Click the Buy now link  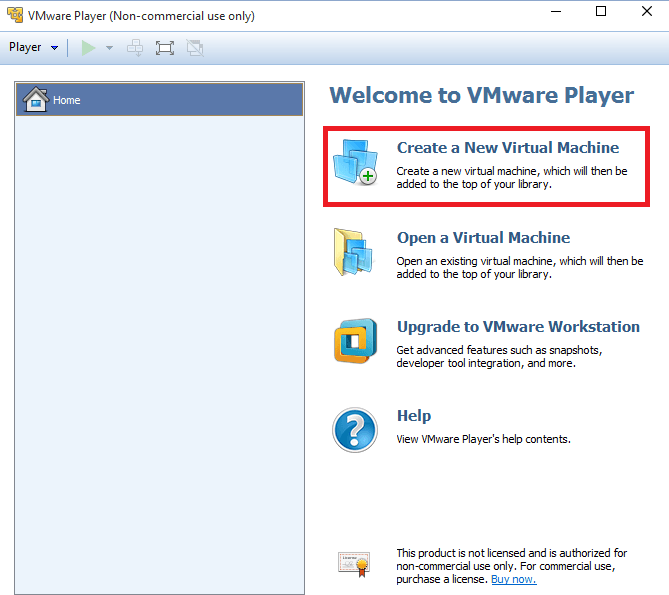pos(514,579)
